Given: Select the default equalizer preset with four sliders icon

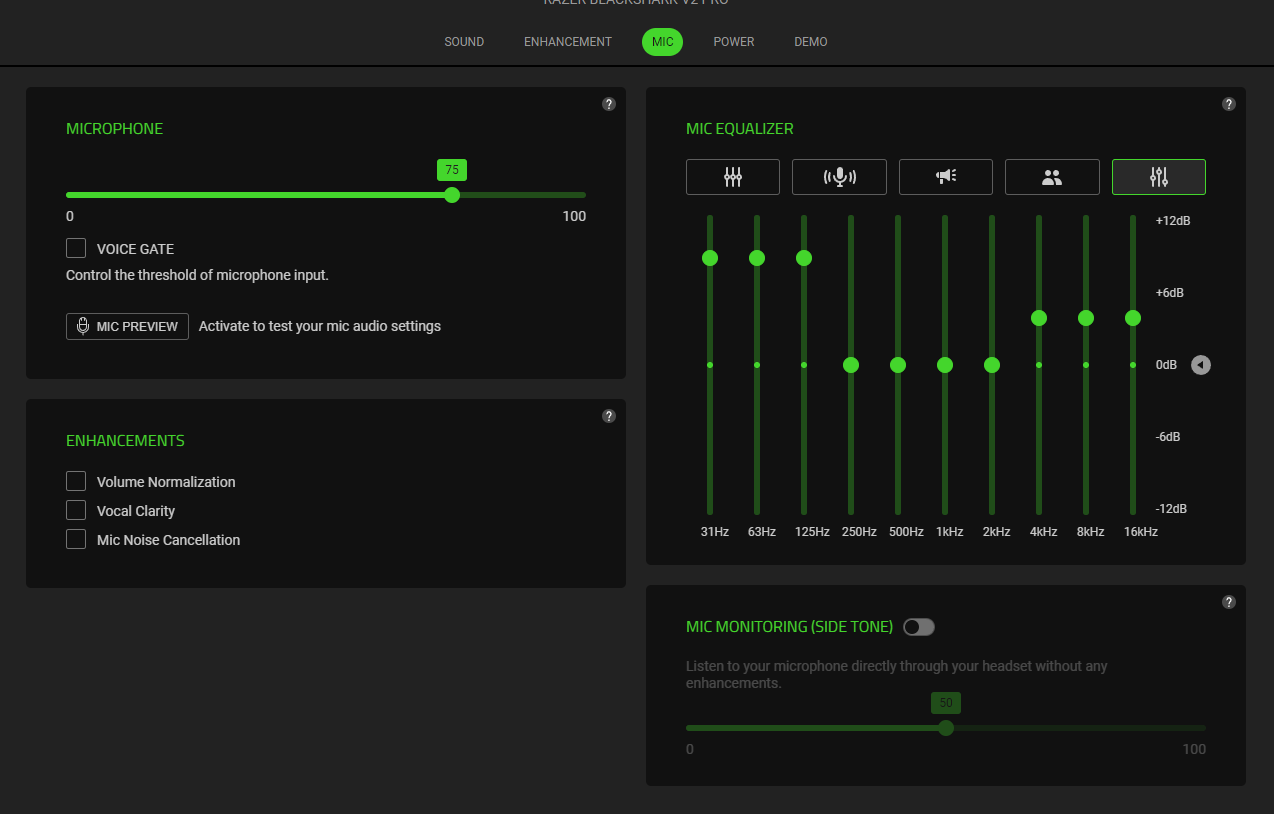Looking at the screenshot, I should (733, 177).
